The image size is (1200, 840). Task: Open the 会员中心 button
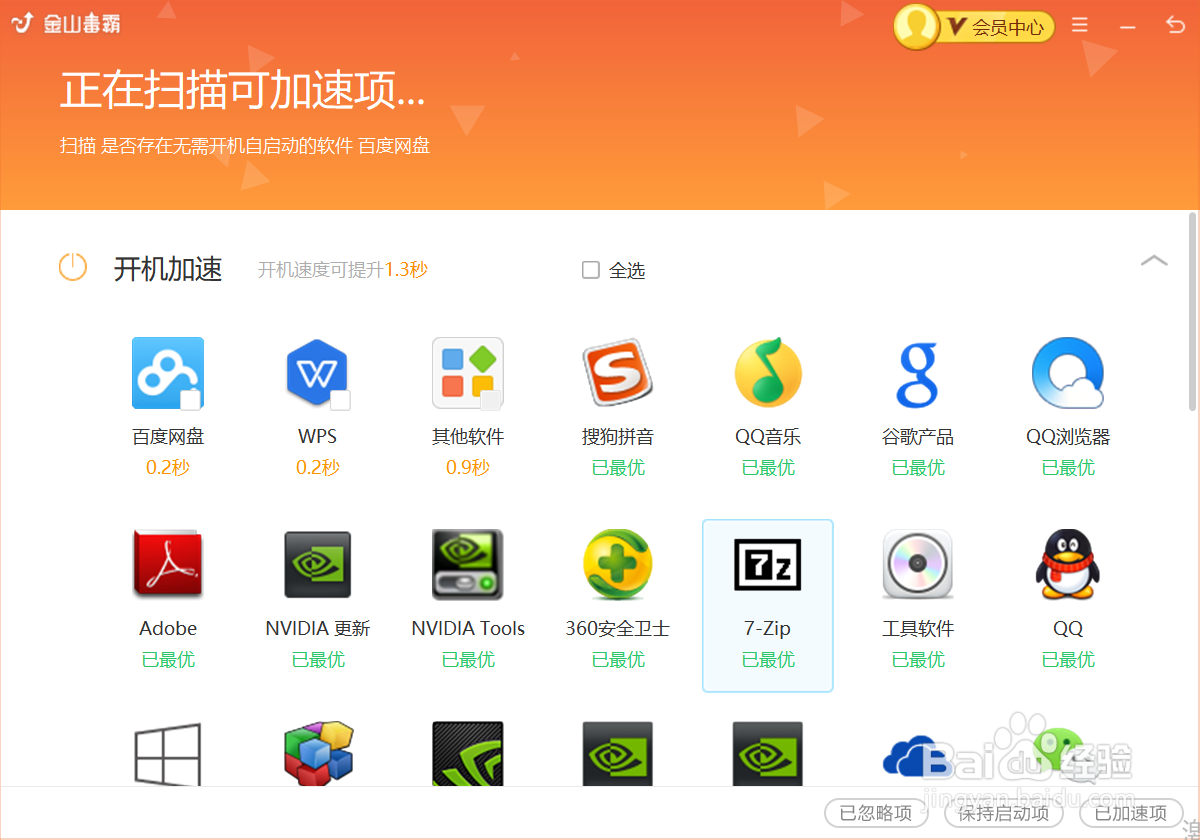996,27
